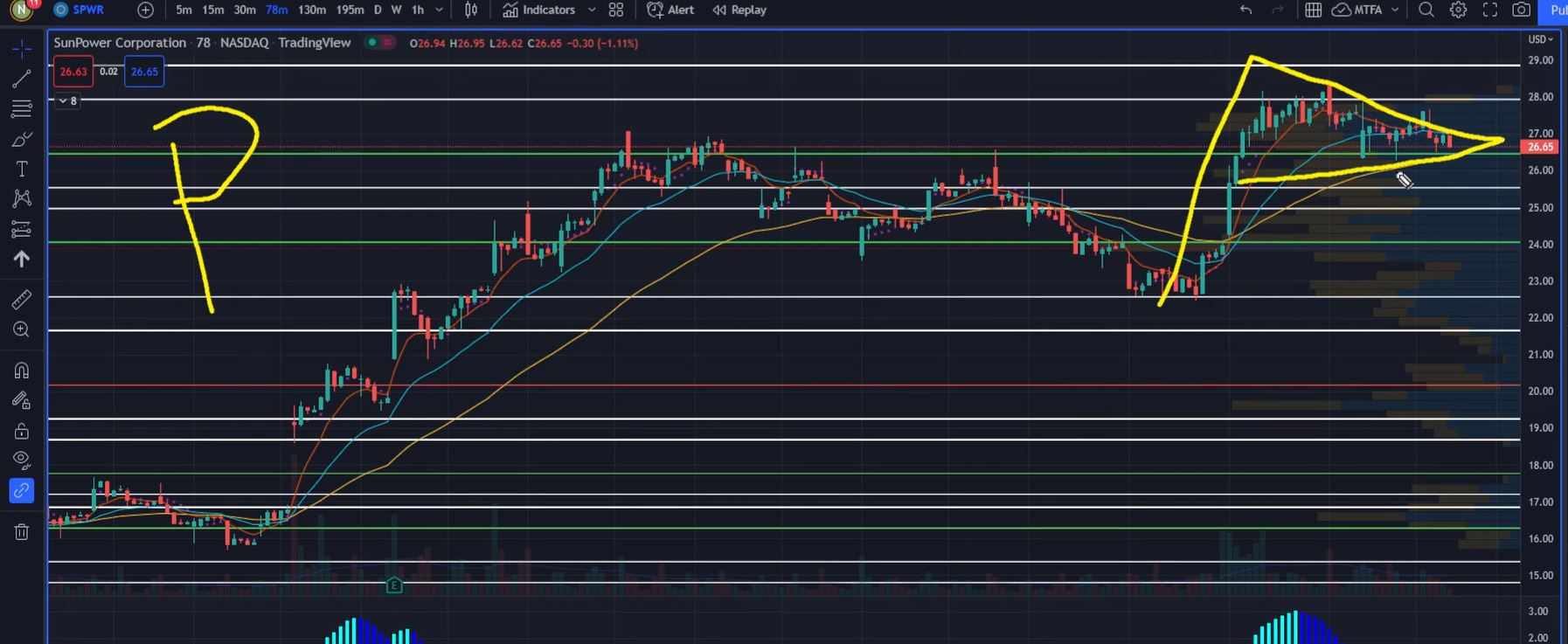Click the trash remove objects icon
The width and height of the screenshot is (1568, 644).
click(22, 531)
